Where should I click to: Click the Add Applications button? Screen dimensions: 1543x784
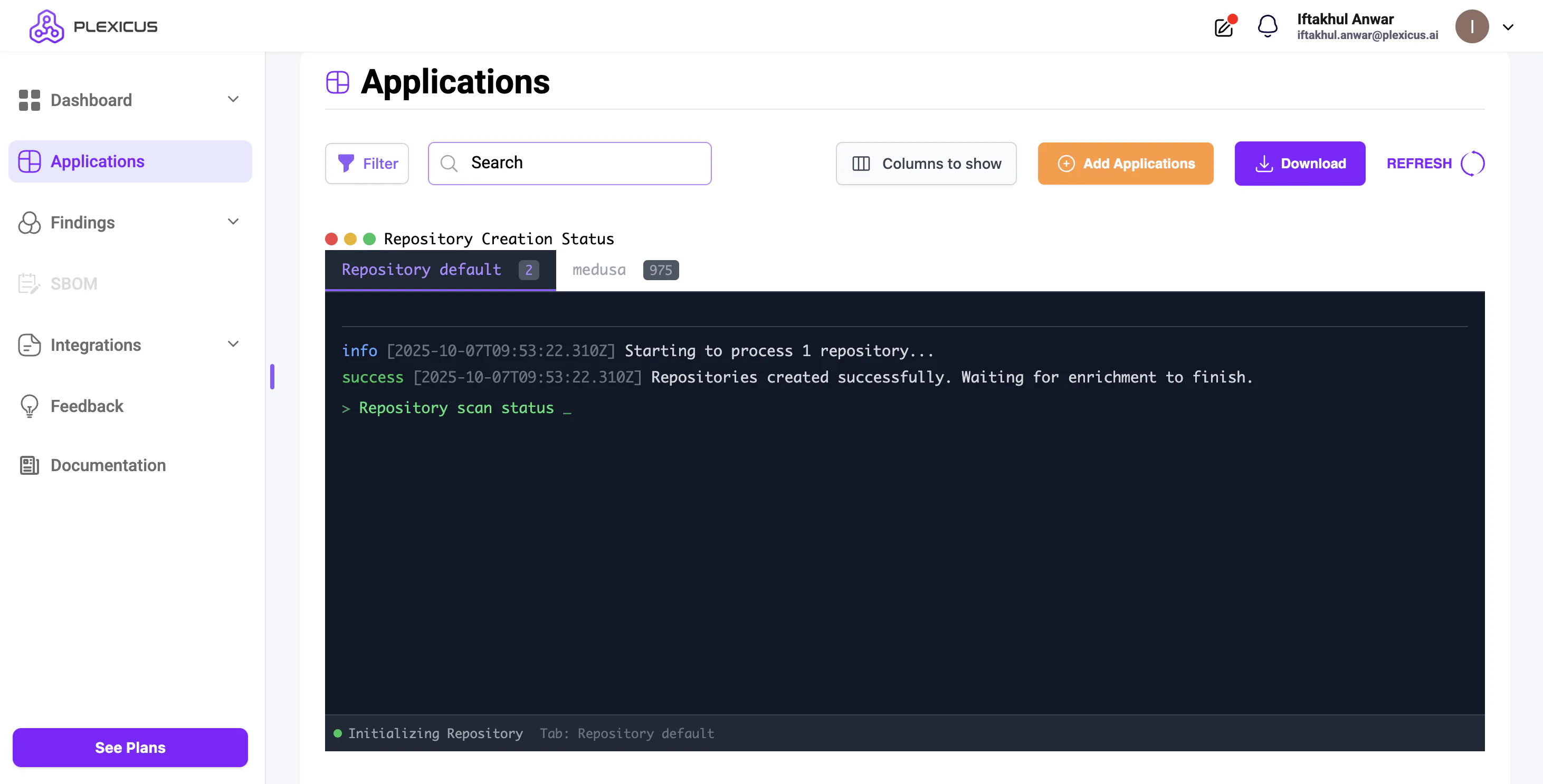(x=1126, y=164)
